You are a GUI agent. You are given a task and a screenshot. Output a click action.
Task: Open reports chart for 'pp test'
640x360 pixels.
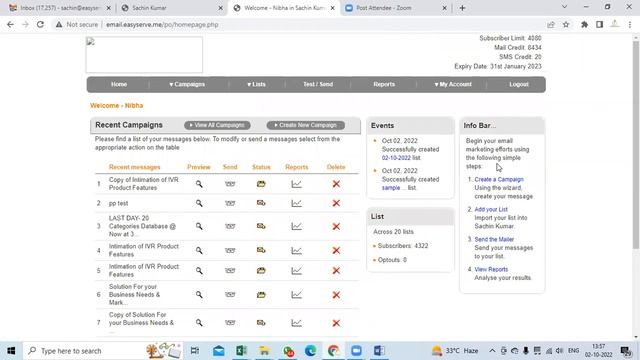pos(296,203)
